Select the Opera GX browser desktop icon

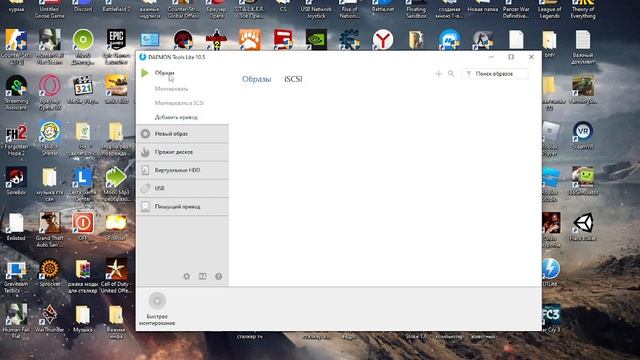point(50,92)
